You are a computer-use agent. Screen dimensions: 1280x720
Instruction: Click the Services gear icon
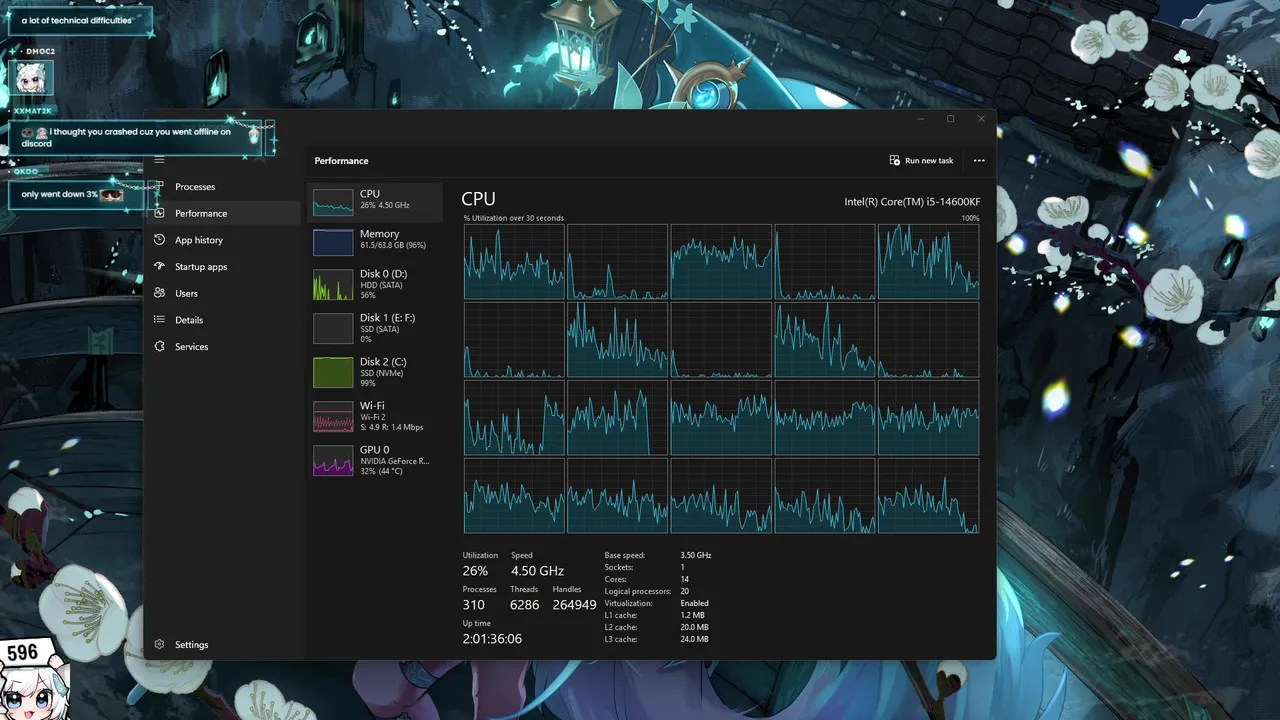point(159,346)
